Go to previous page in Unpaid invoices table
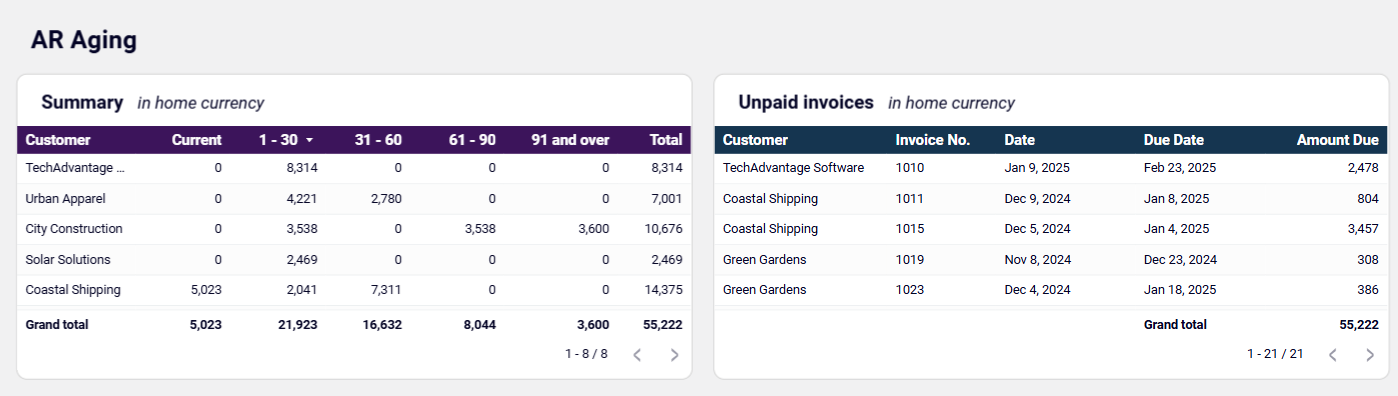 point(1332,354)
